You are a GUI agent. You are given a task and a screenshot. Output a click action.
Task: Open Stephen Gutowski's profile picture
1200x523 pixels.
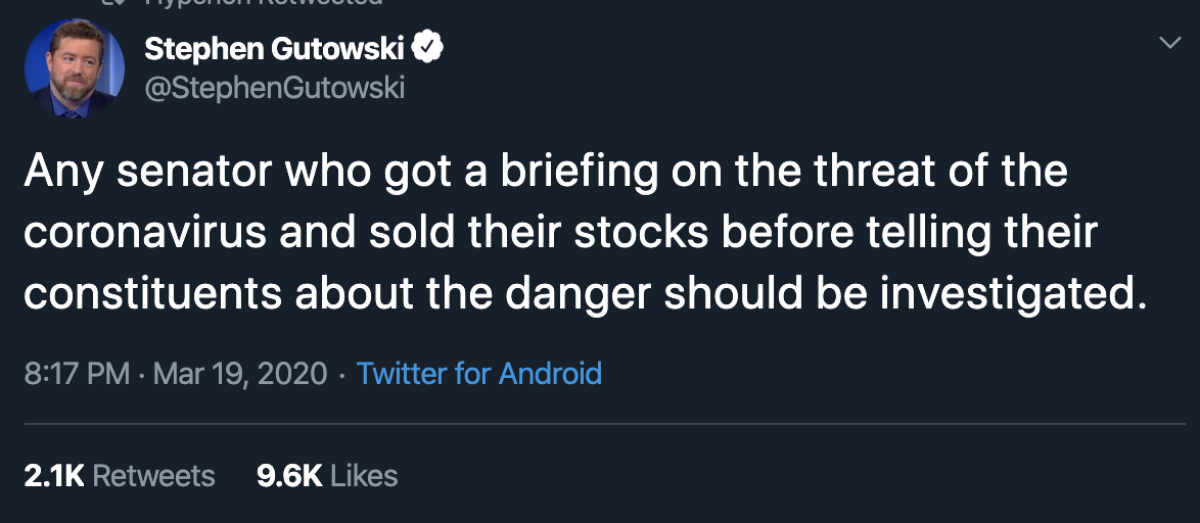tap(73, 70)
